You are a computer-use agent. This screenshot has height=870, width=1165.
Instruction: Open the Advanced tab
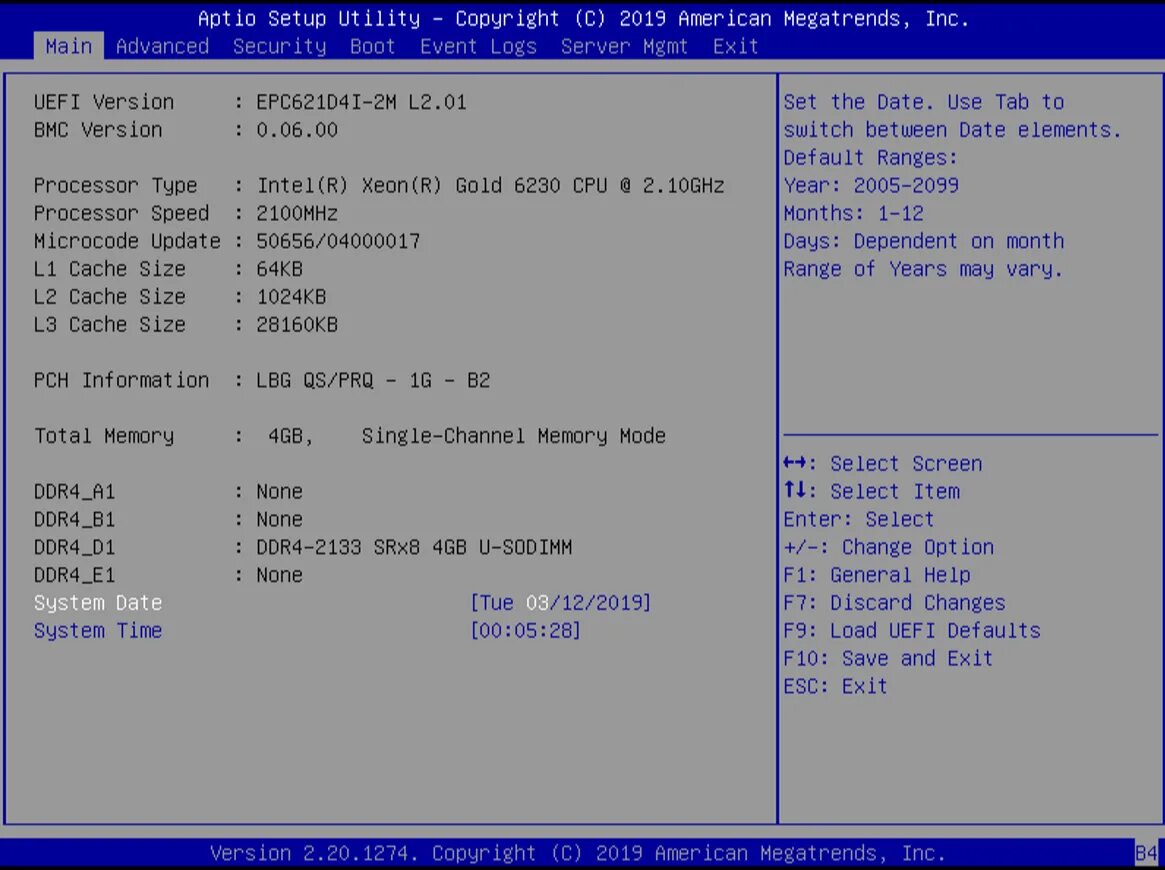[162, 46]
